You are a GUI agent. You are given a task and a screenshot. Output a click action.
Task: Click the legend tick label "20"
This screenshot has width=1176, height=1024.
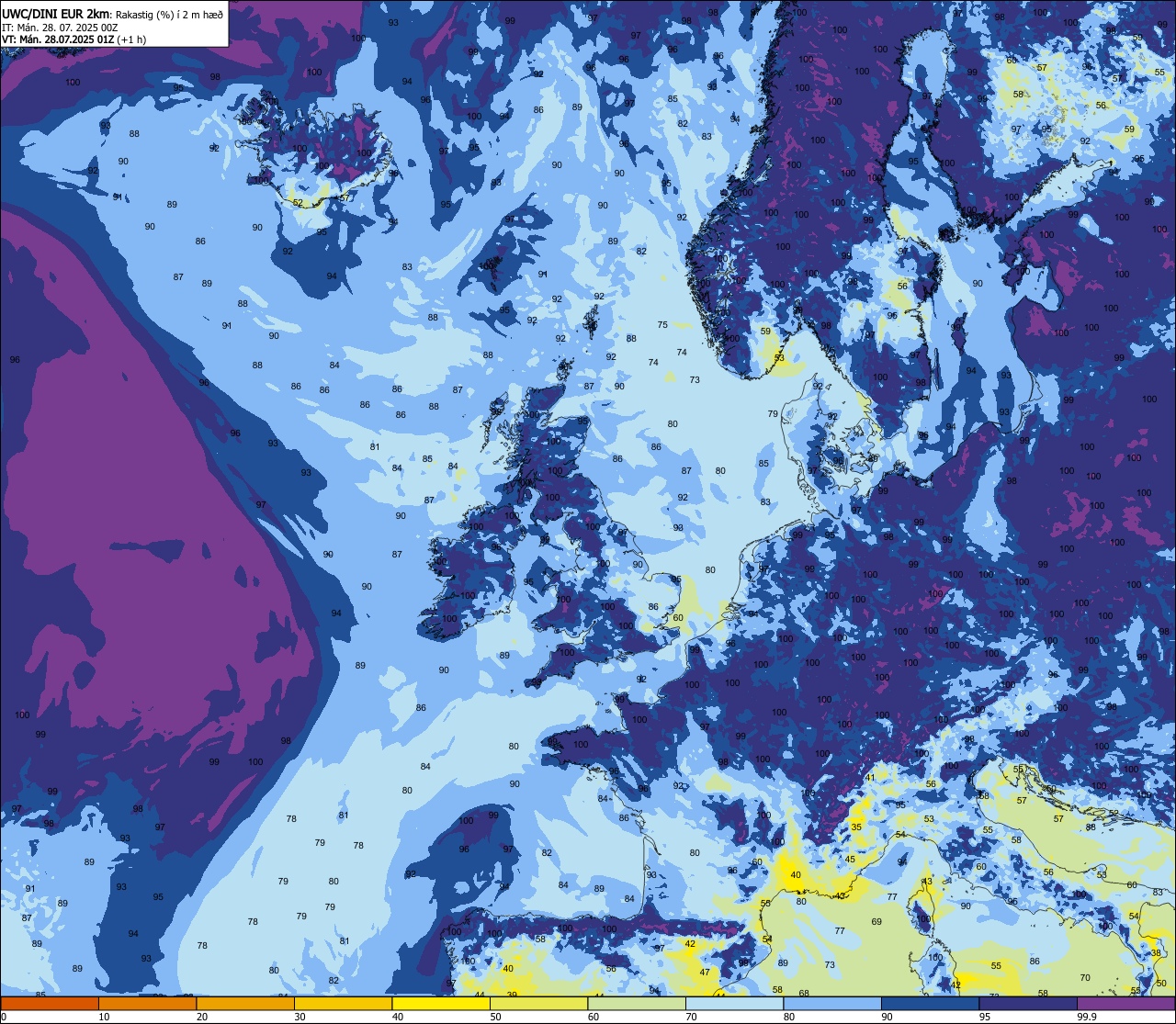coord(202,1017)
